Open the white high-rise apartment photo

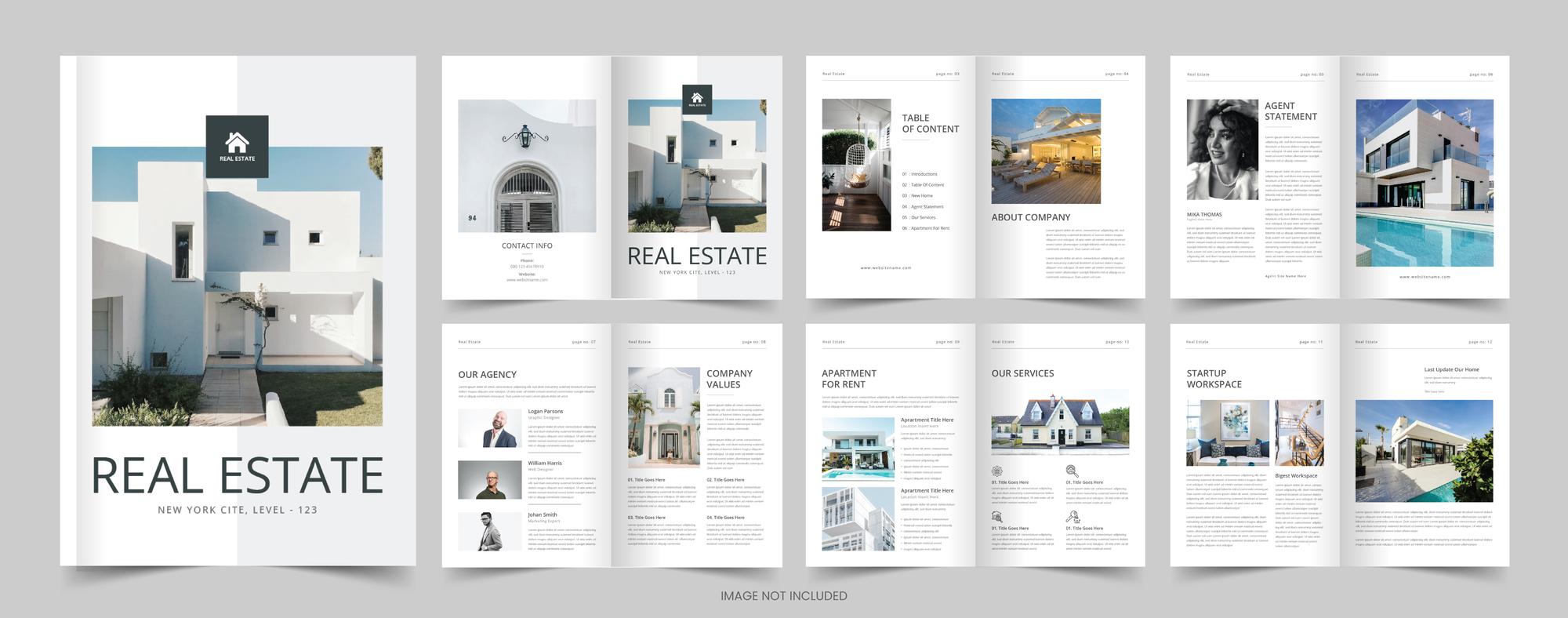pyautogui.click(x=858, y=518)
